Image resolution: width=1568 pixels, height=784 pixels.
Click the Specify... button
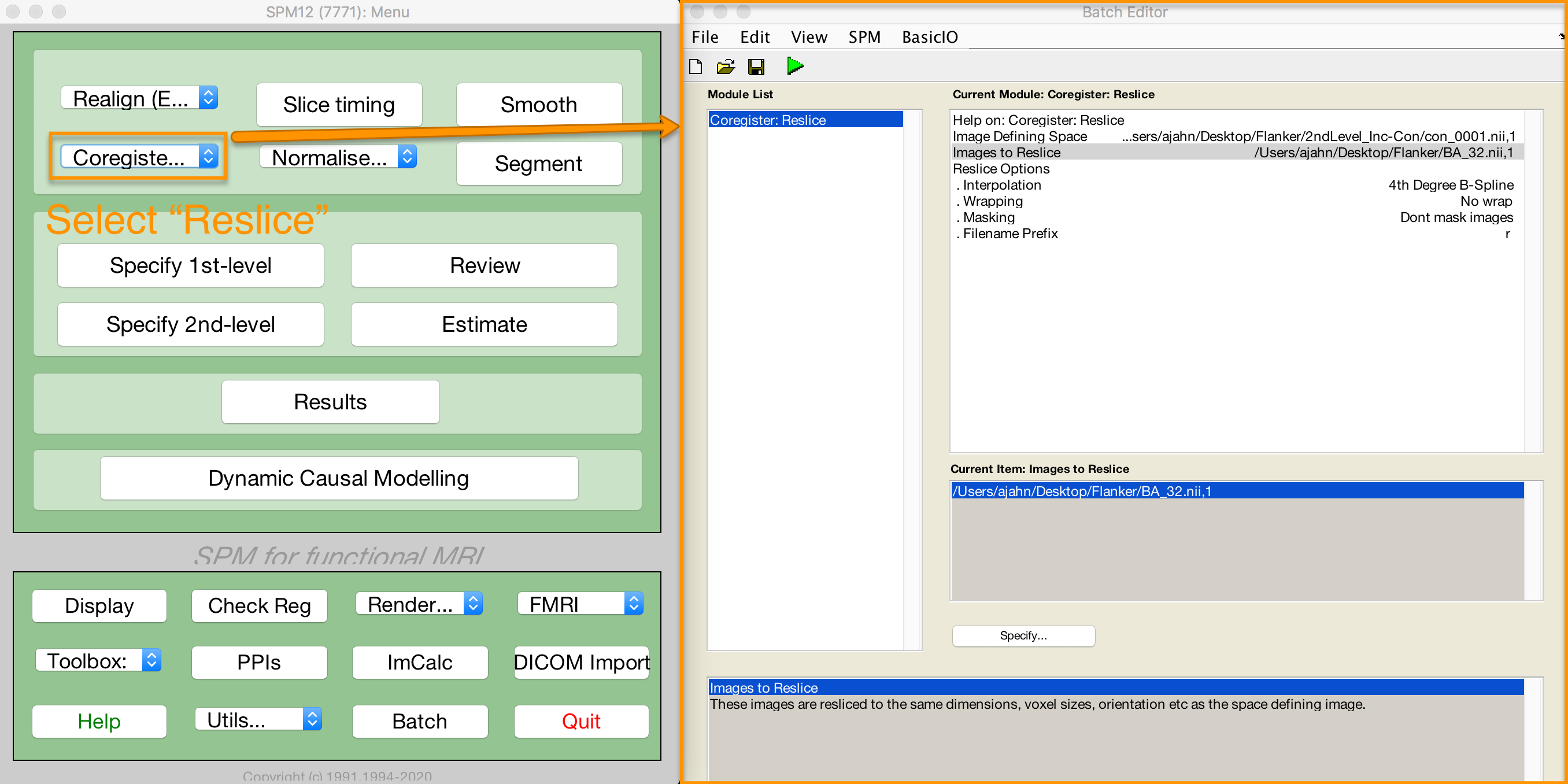1023,635
